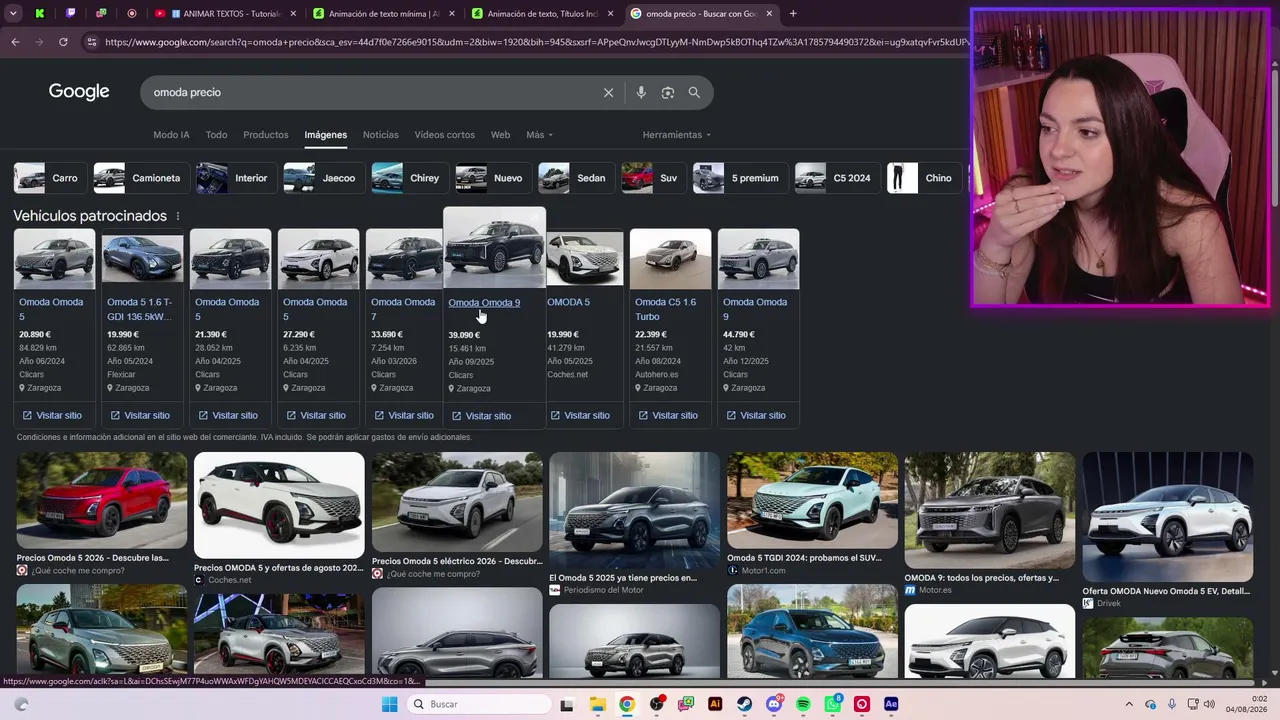This screenshot has width=1280, height=720.
Task: Click the taskbar Buscar search box
Action: (x=480, y=704)
